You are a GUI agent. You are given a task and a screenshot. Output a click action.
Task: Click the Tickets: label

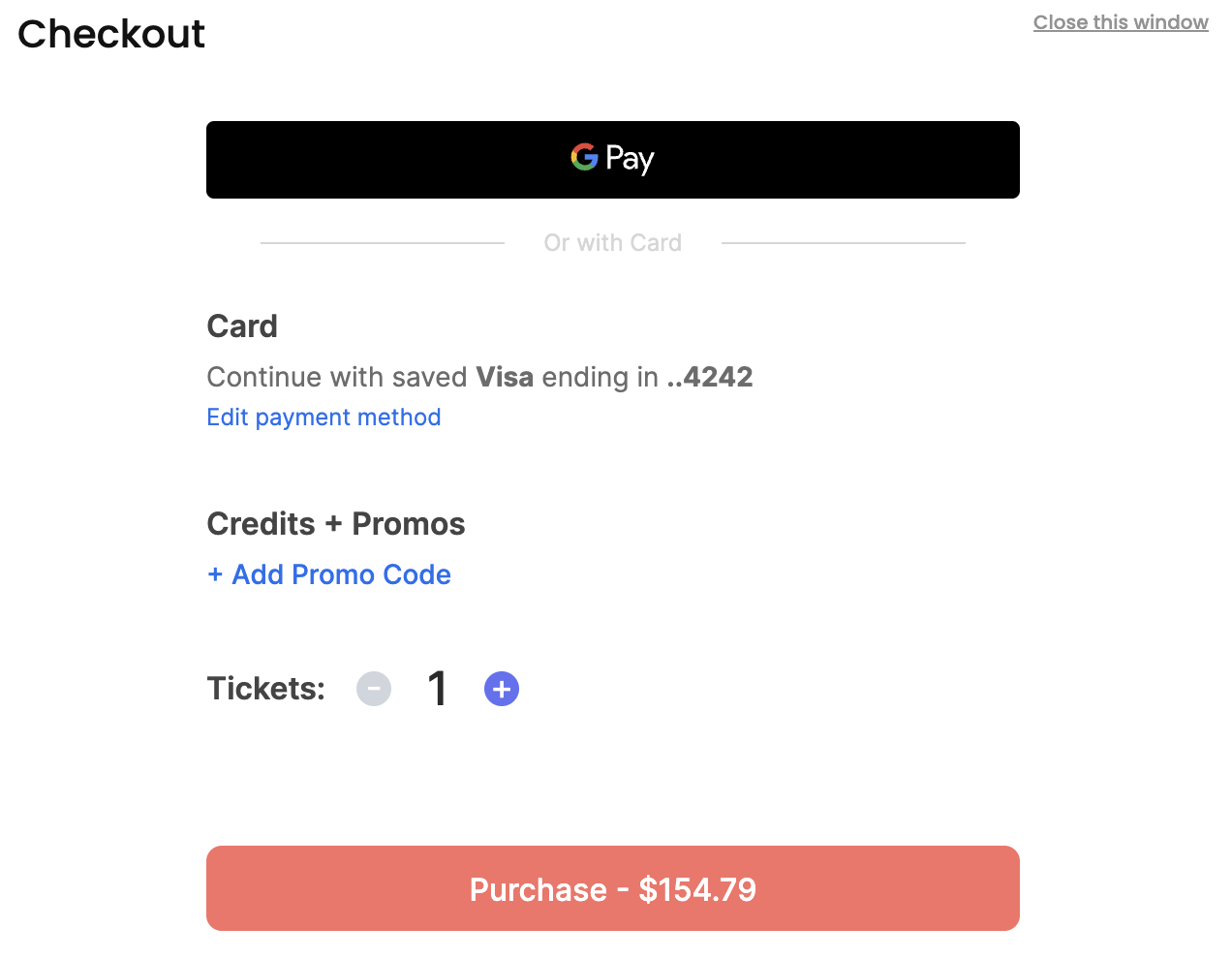pyautogui.click(x=265, y=689)
